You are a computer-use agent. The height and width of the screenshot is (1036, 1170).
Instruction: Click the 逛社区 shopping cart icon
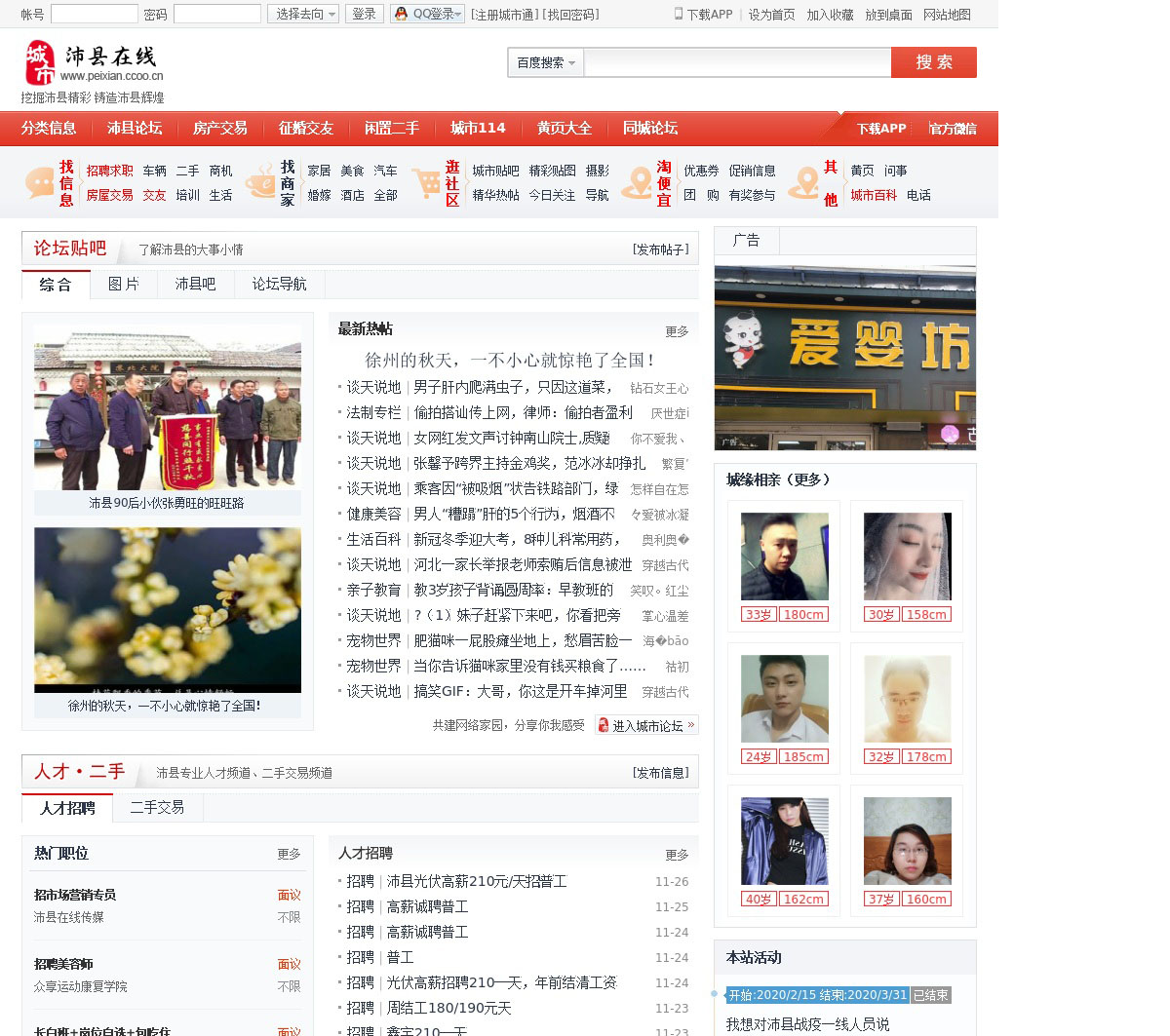pyautogui.click(x=426, y=182)
